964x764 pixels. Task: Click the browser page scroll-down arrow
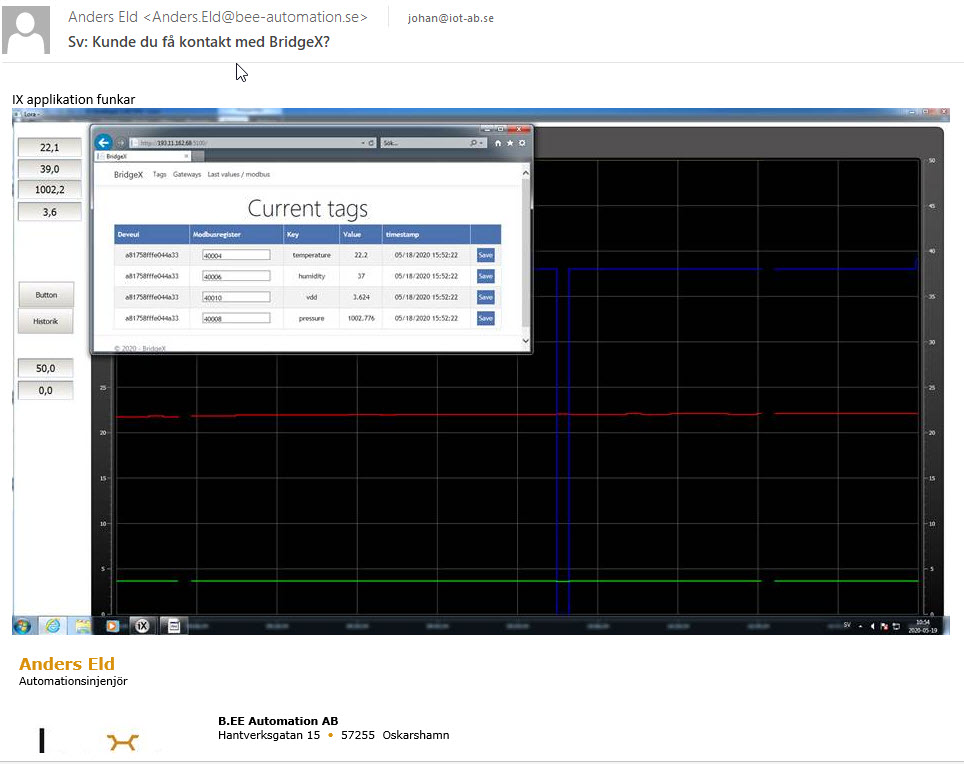pyautogui.click(x=526, y=341)
